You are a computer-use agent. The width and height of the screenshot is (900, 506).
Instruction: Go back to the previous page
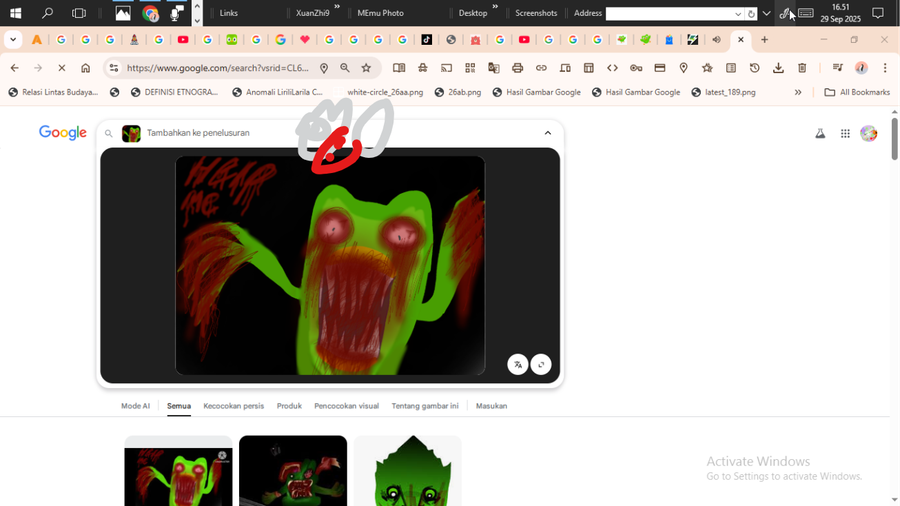[14, 68]
